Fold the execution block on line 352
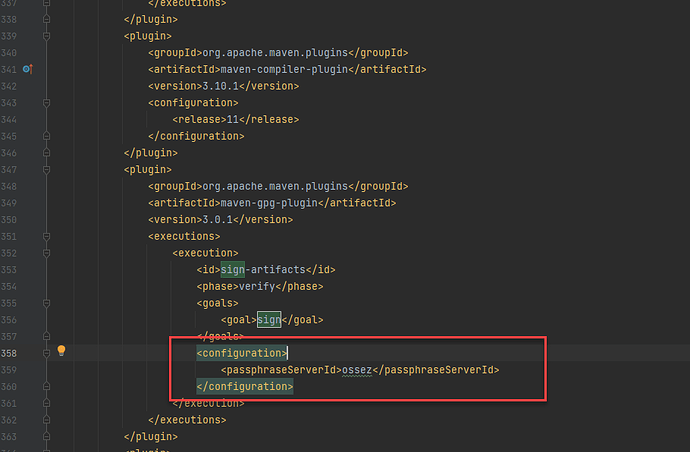Image resolution: width=690 pixels, height=452 pixels. click(x=46, y=253)
